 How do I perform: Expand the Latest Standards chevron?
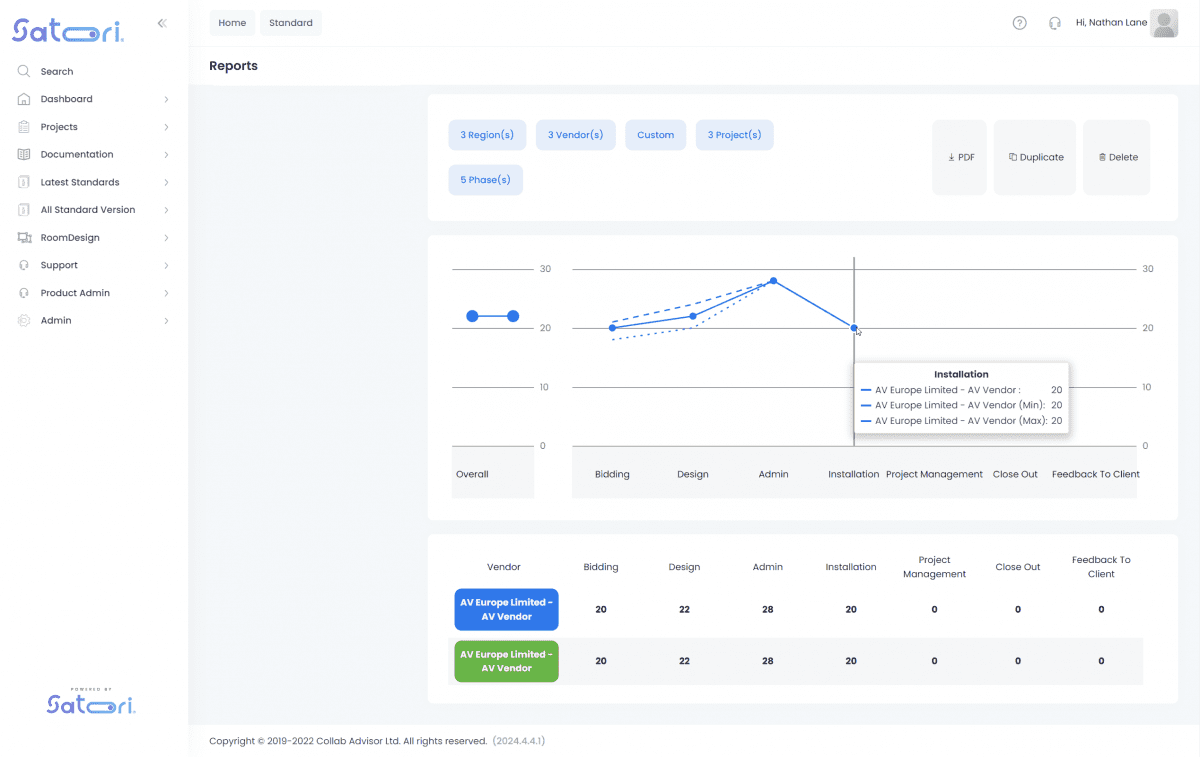point(166,183)
